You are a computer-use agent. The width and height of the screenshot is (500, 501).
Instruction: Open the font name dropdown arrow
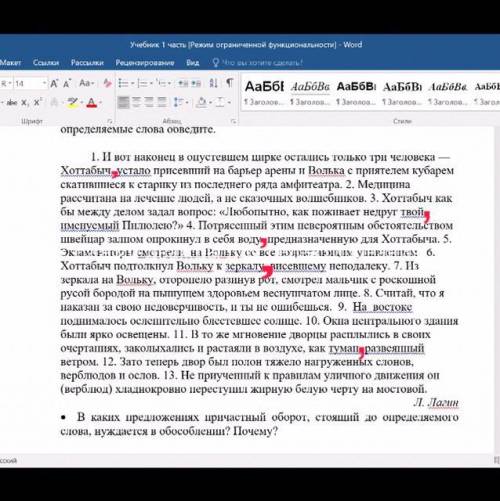[x=10, y=83]
